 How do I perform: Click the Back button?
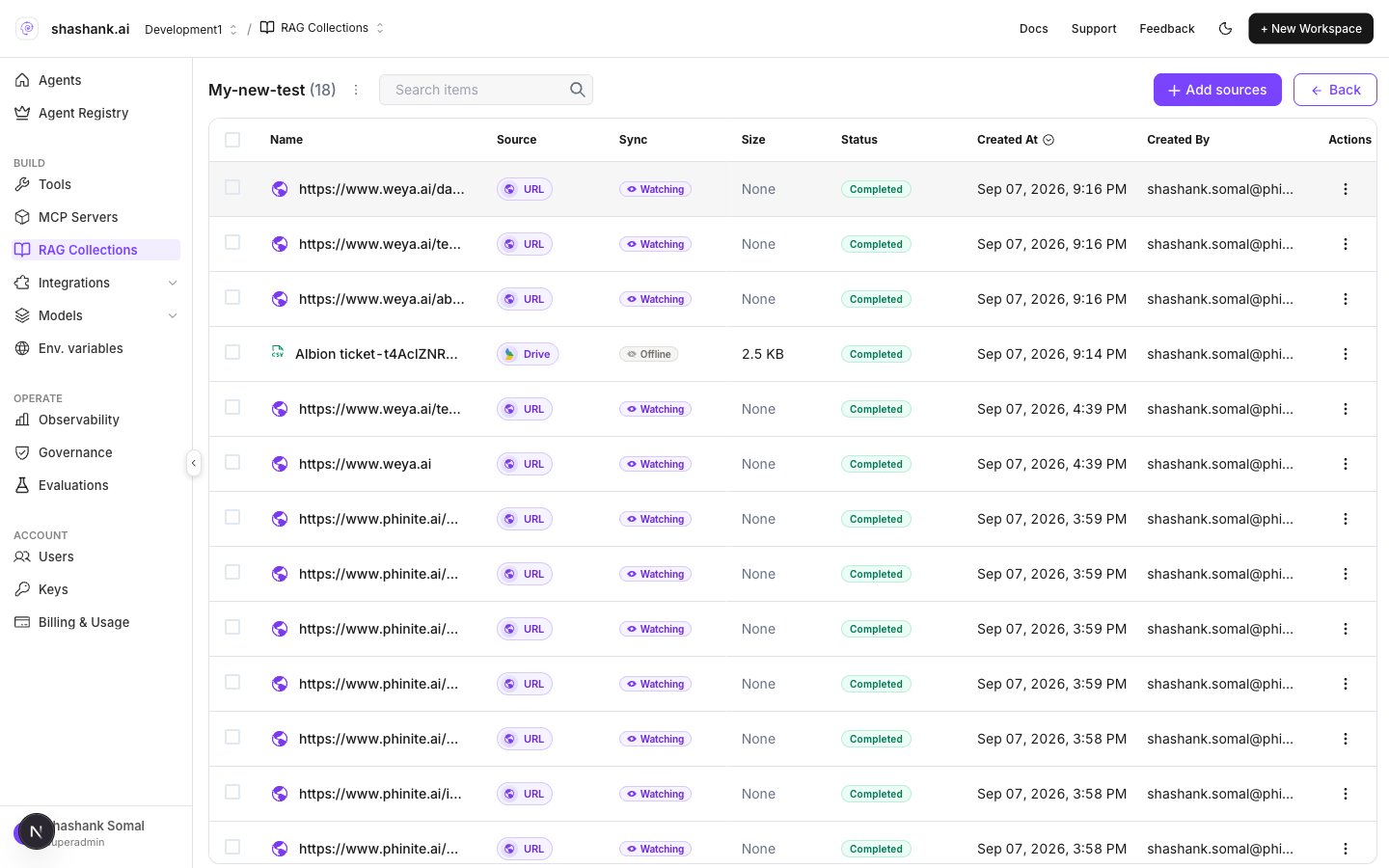(x=1335, y=90)
